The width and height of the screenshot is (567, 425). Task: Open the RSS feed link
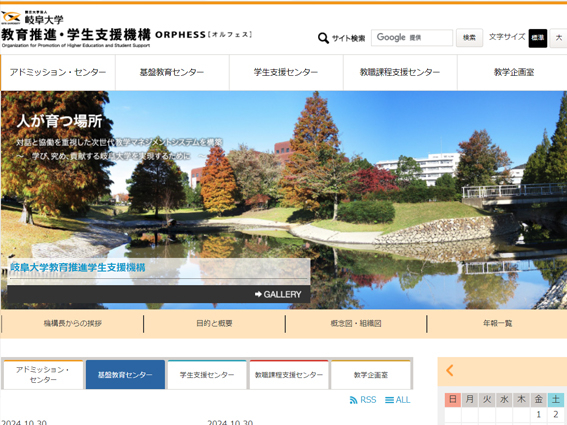(363, 400)
